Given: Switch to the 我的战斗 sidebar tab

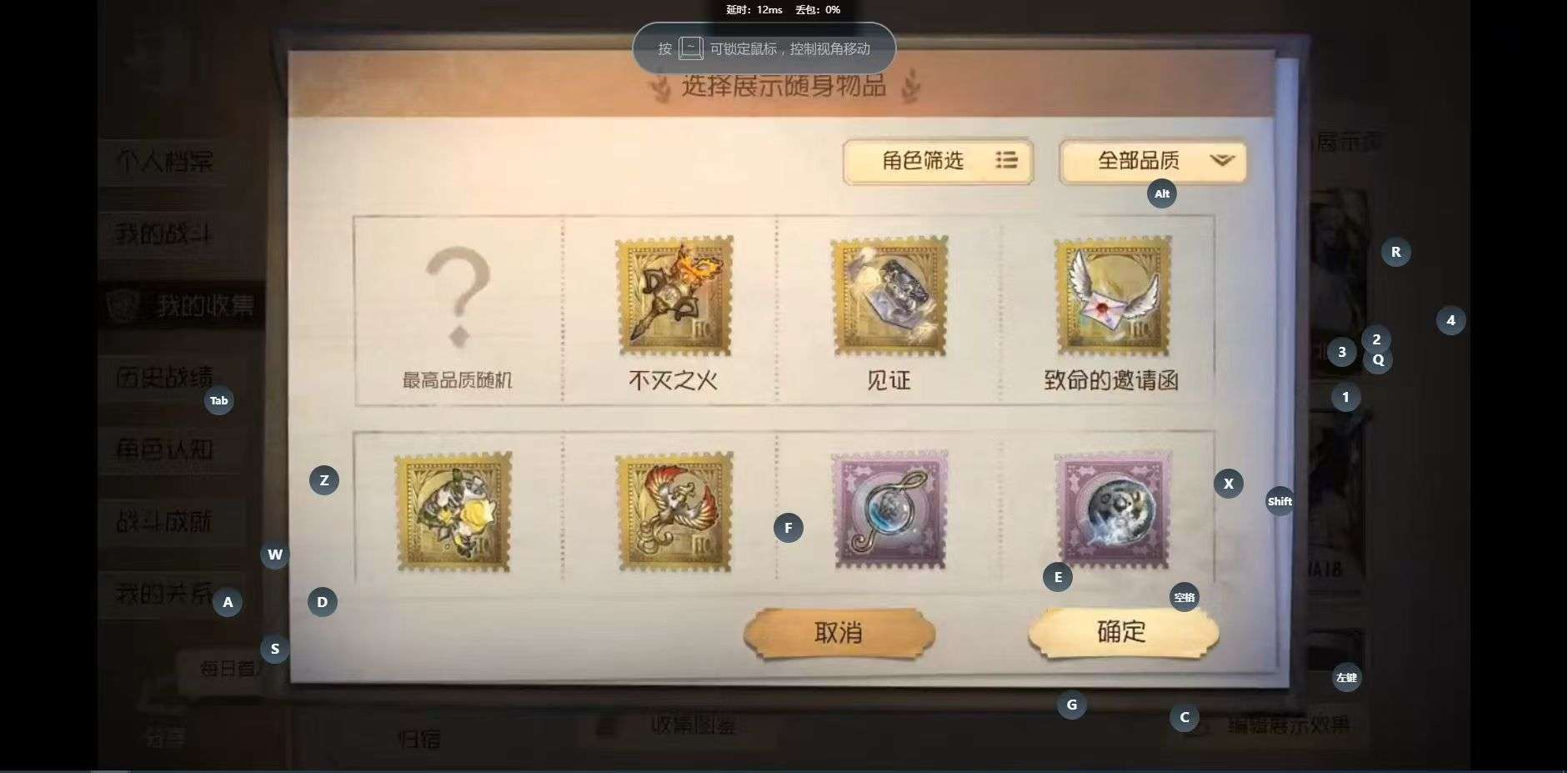Looking at the screenshot, I should coord(164,233).
